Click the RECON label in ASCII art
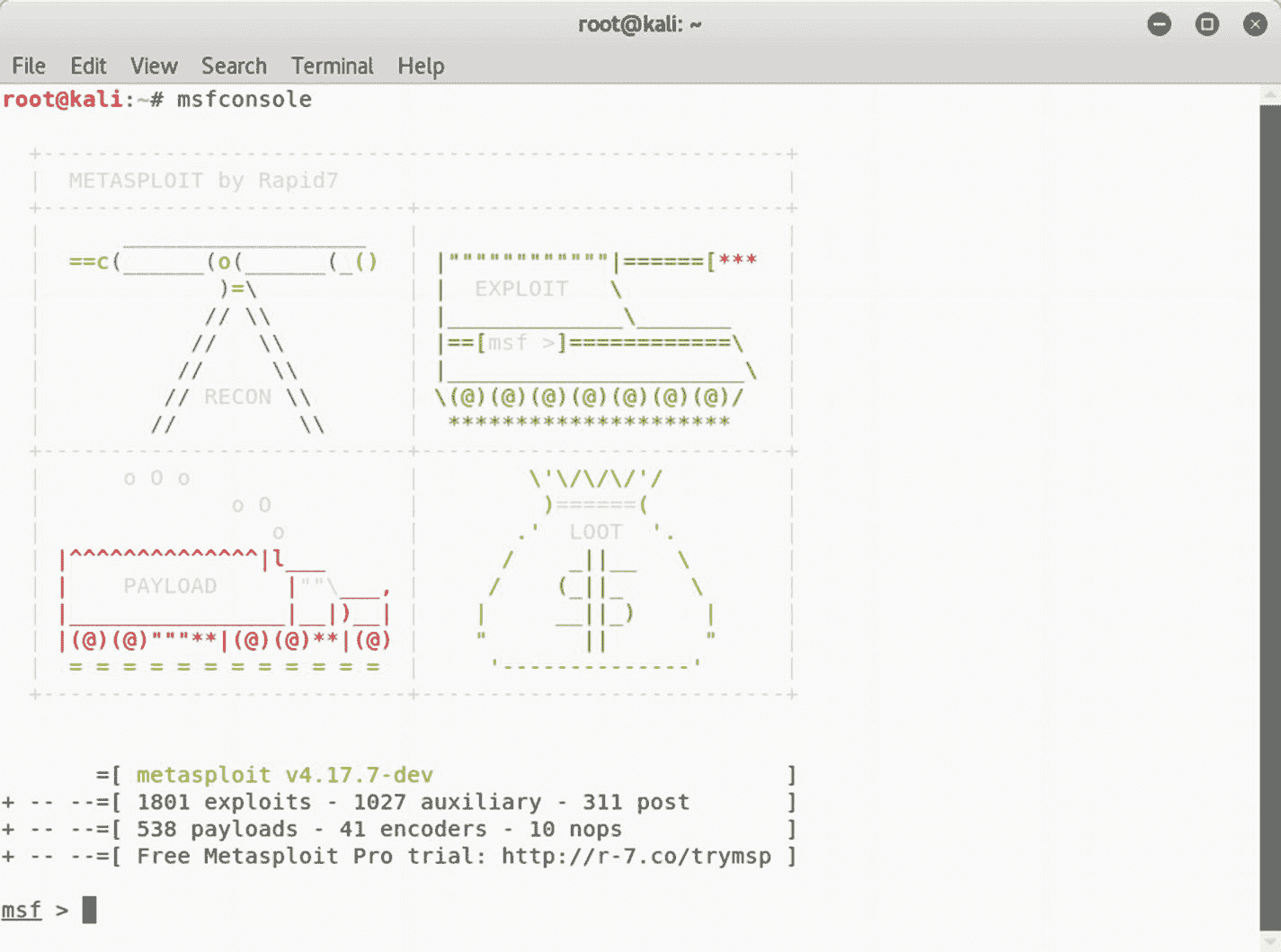 click(x=237, y=396)
